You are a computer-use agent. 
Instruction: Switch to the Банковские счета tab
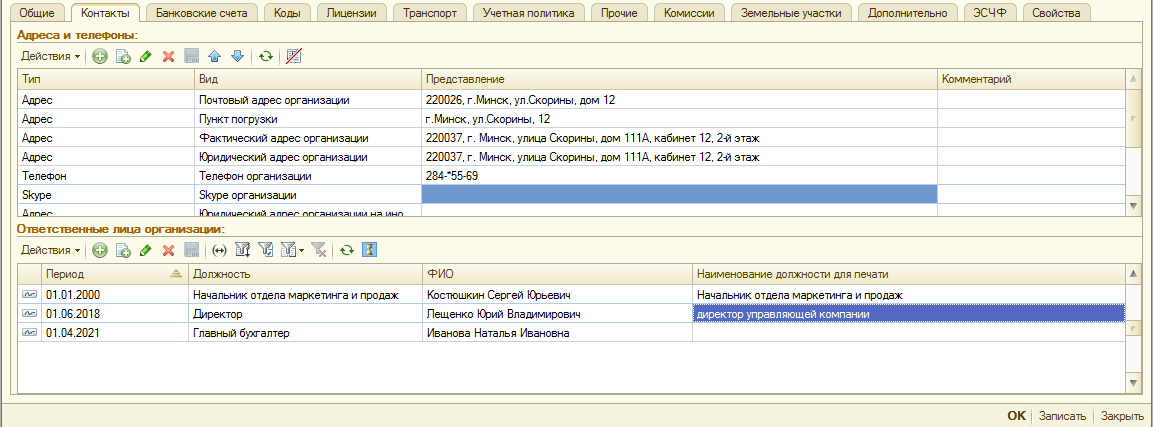point(201,13)
